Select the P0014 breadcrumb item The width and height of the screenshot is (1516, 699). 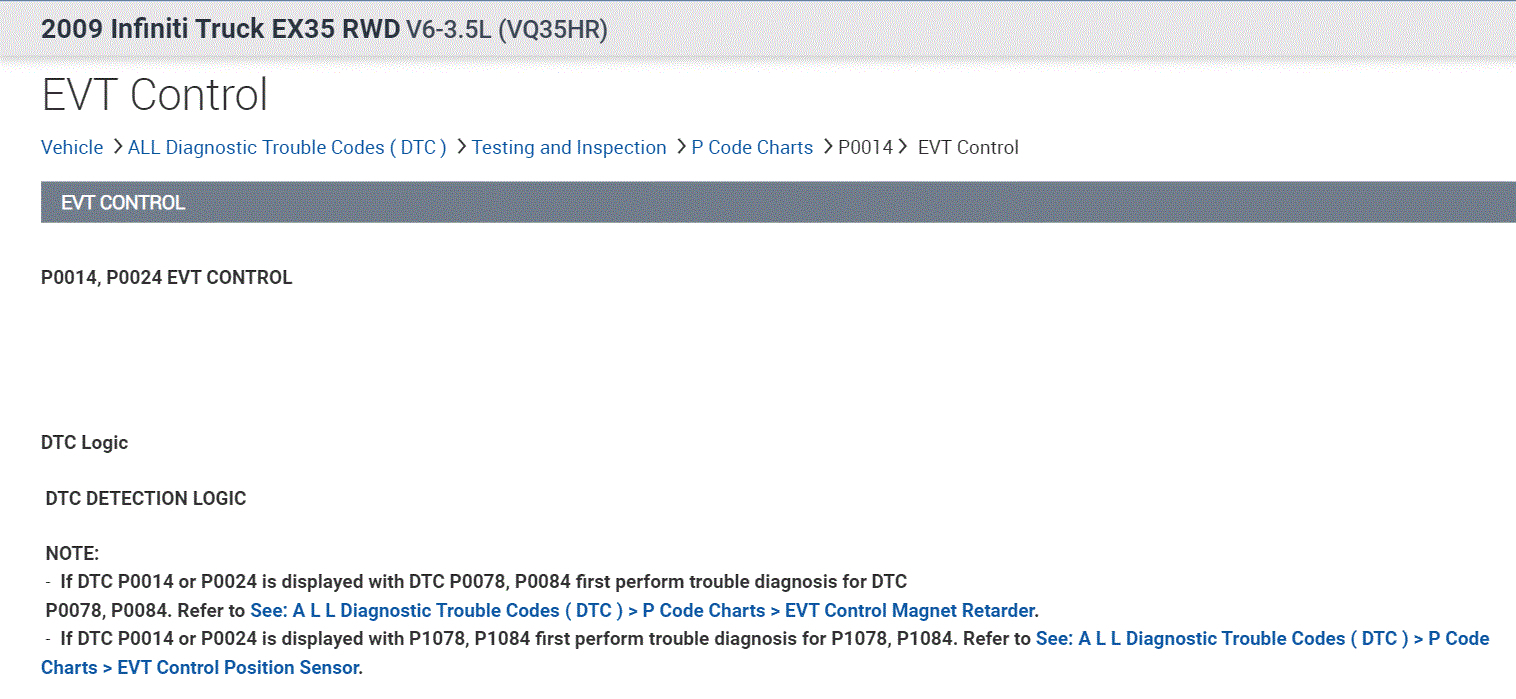pyautogui.click(x=865, y=148)
